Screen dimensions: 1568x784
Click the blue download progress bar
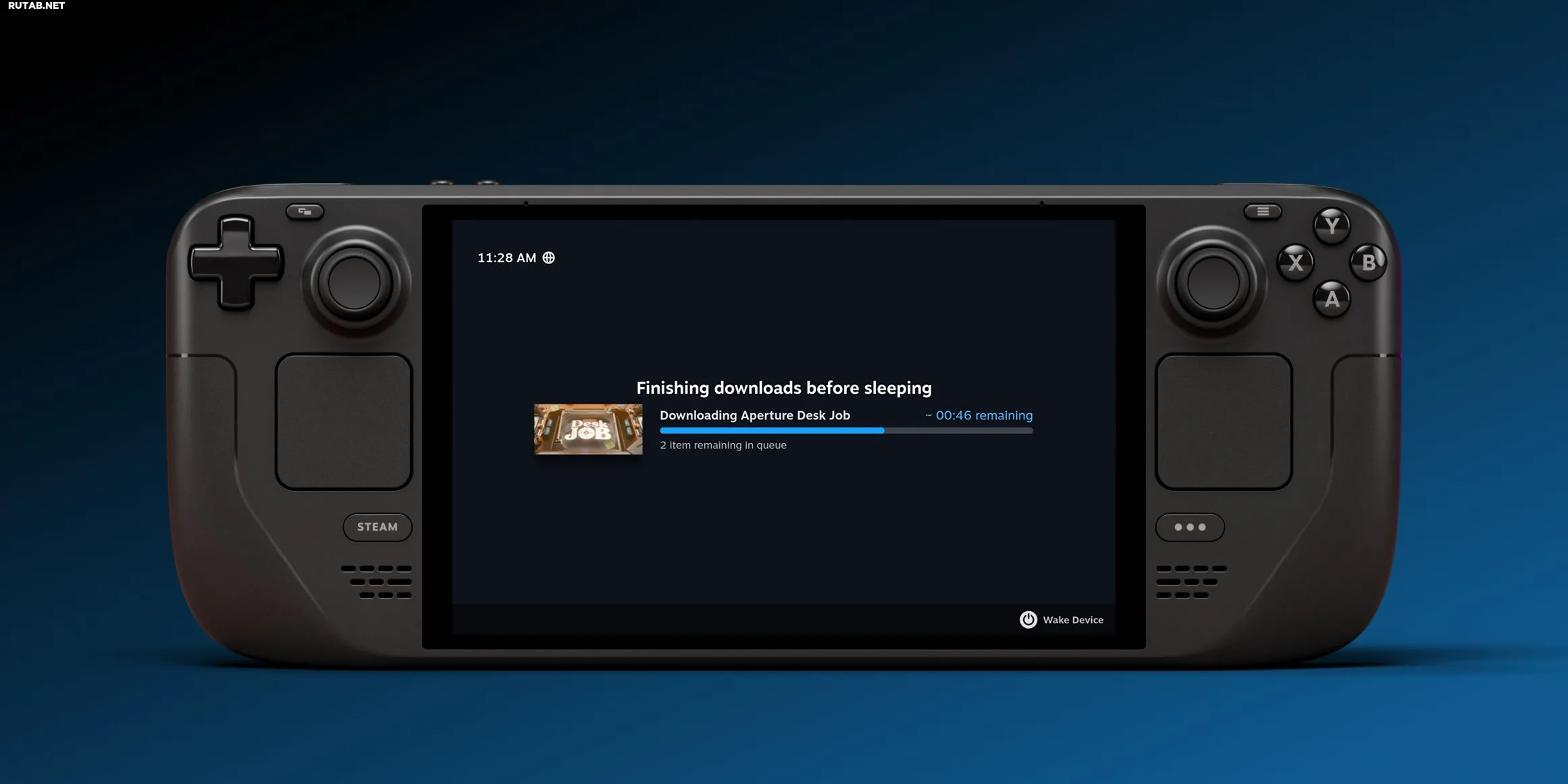click(845, 431)
